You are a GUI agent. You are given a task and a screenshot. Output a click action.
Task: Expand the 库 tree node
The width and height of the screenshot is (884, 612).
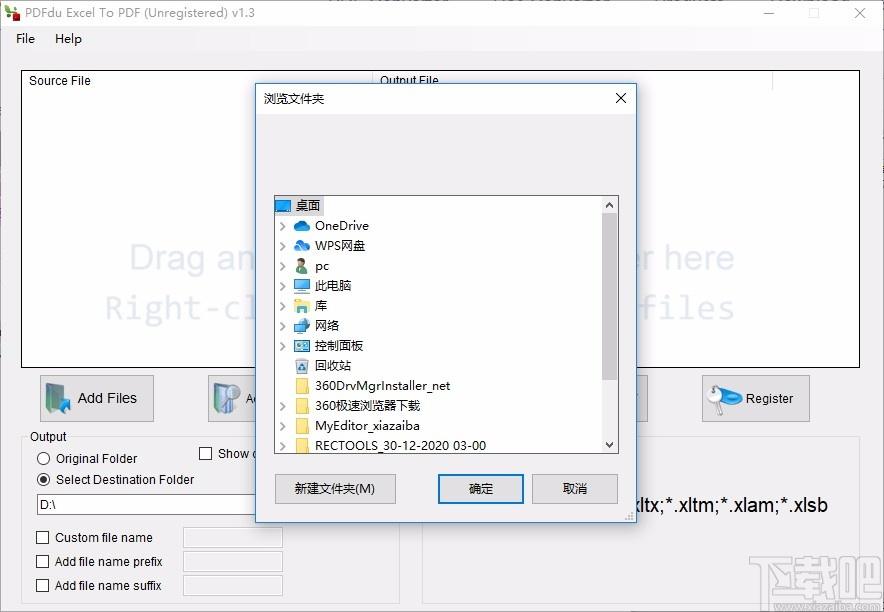pos(283,306)
